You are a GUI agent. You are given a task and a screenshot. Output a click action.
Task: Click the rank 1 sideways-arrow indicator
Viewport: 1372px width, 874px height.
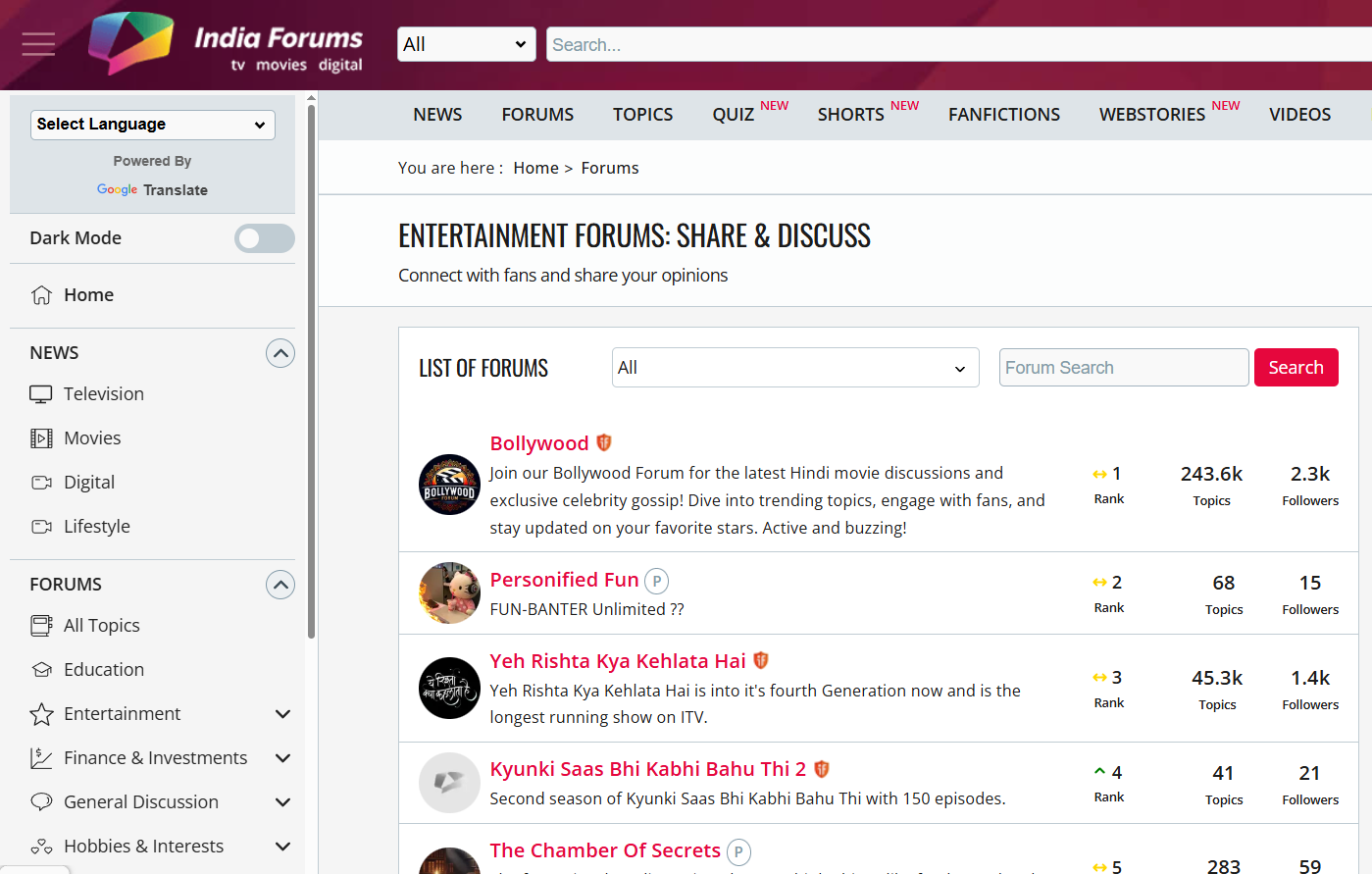[x=1099, y=474]
